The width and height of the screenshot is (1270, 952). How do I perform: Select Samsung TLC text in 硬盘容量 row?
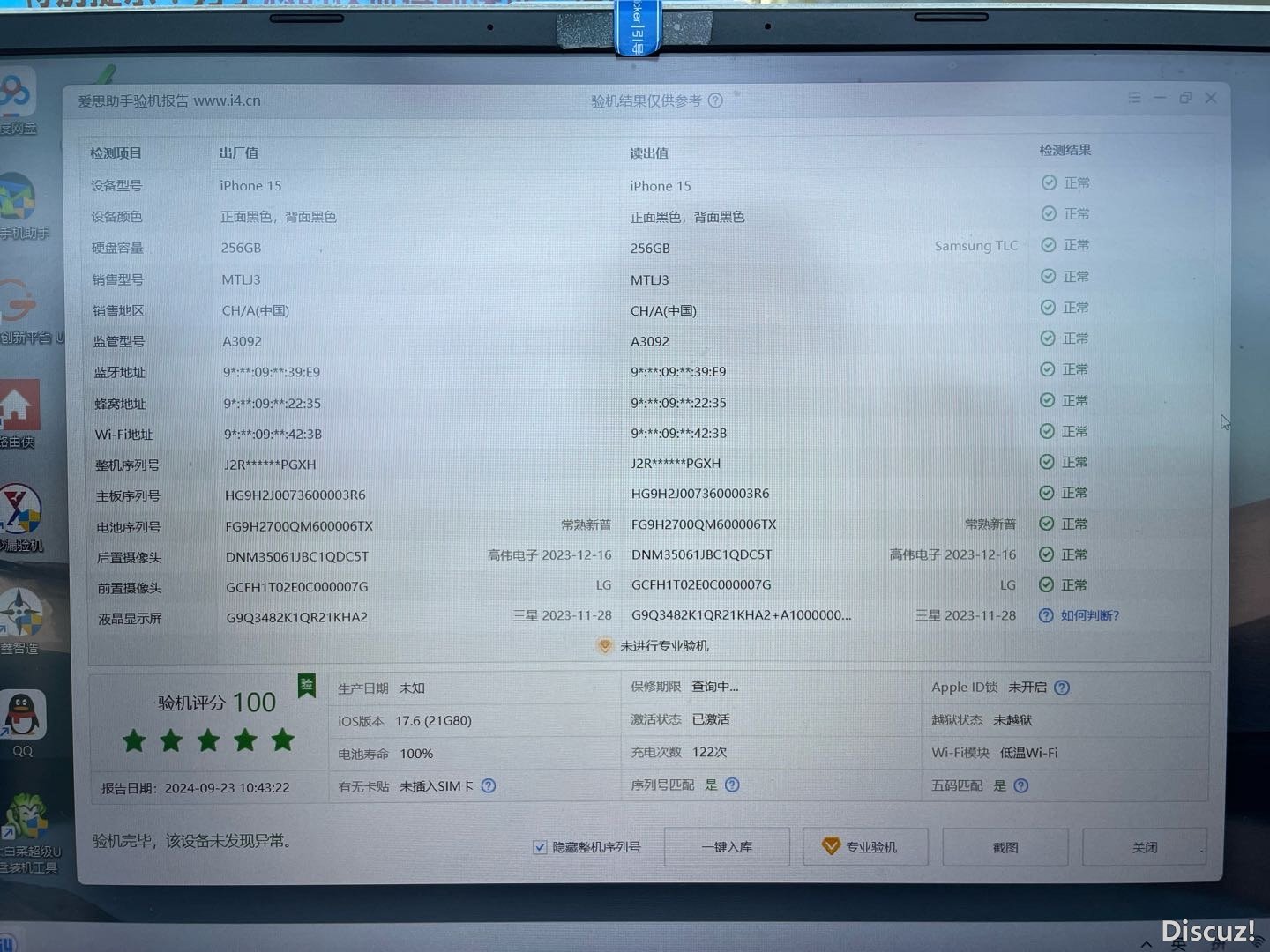[x=976, y=246]
